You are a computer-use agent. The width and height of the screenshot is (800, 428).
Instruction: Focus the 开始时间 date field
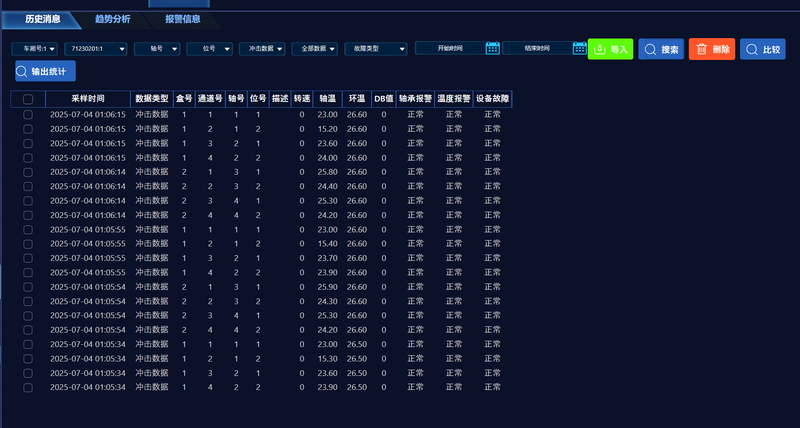pos(450,48)
